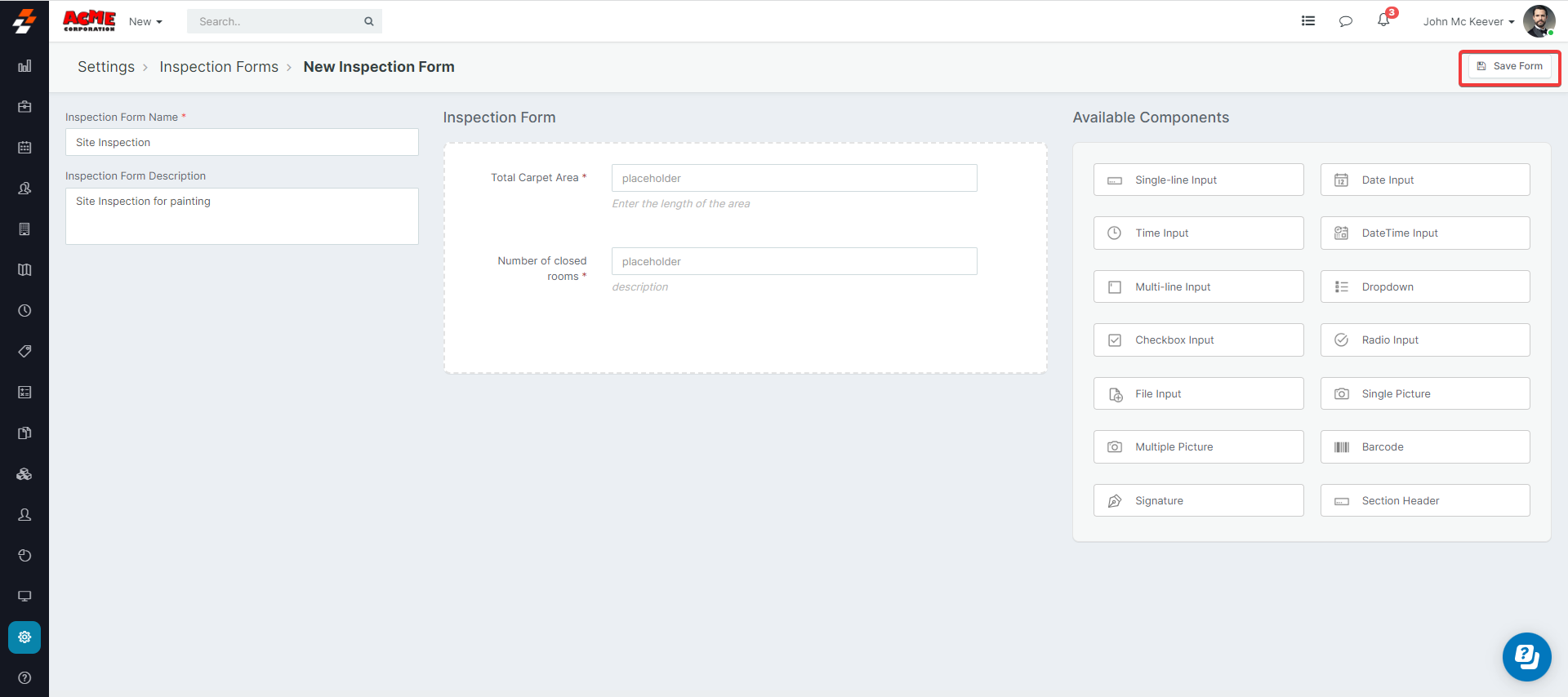Focus the Inspection Form Name field
Screen dimensions: 1568x697
click(x=242, y=143)
